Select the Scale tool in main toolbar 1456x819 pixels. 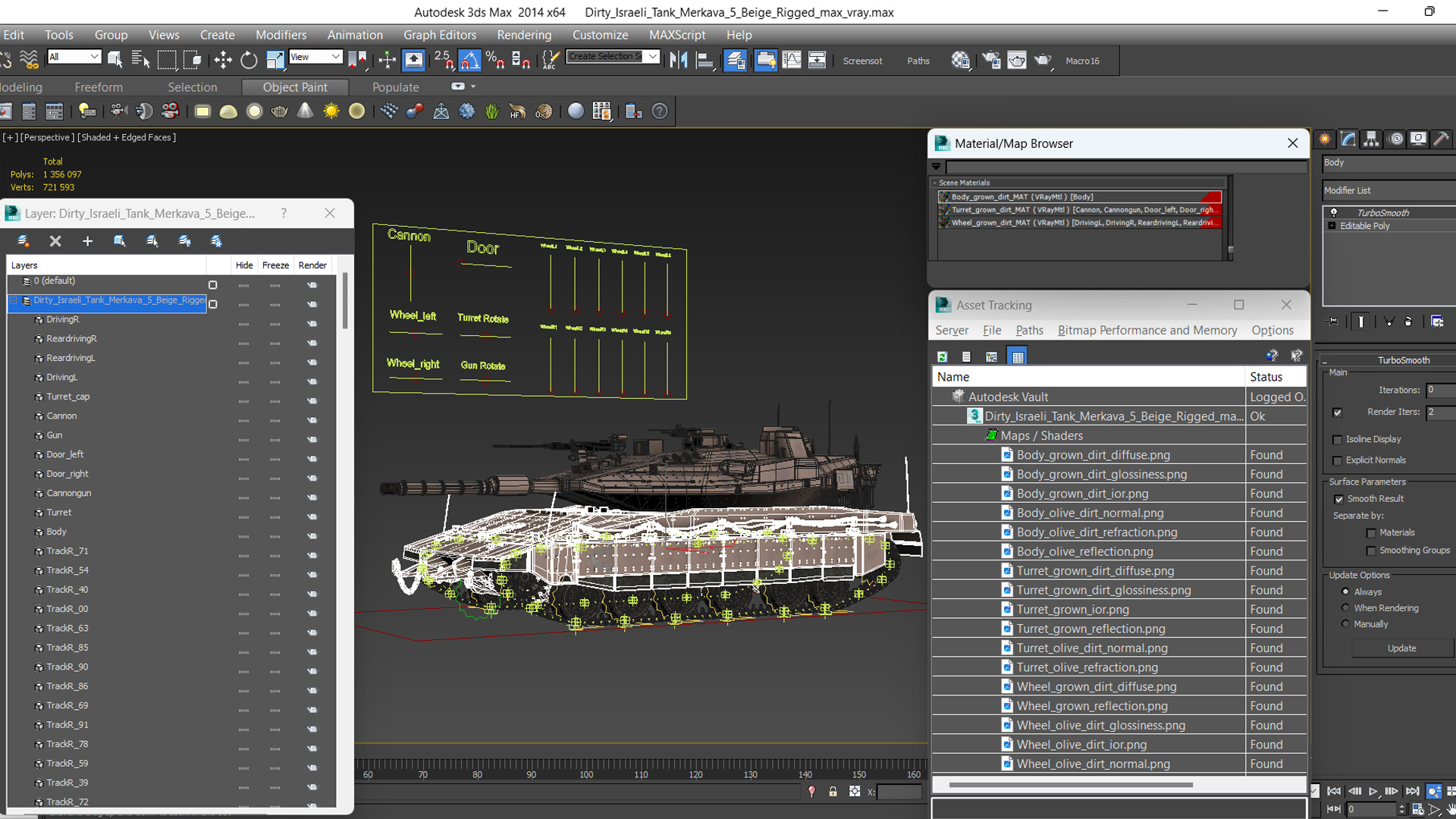coord(275,60)
